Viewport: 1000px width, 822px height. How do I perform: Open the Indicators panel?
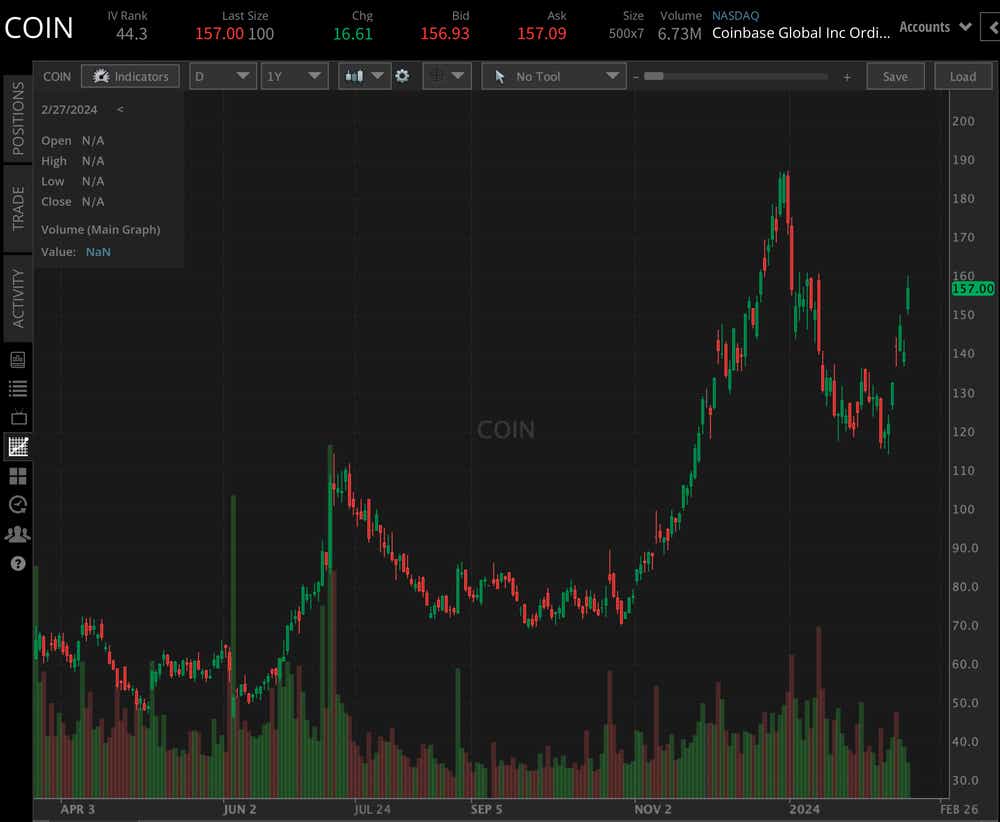tap(130, 76)
